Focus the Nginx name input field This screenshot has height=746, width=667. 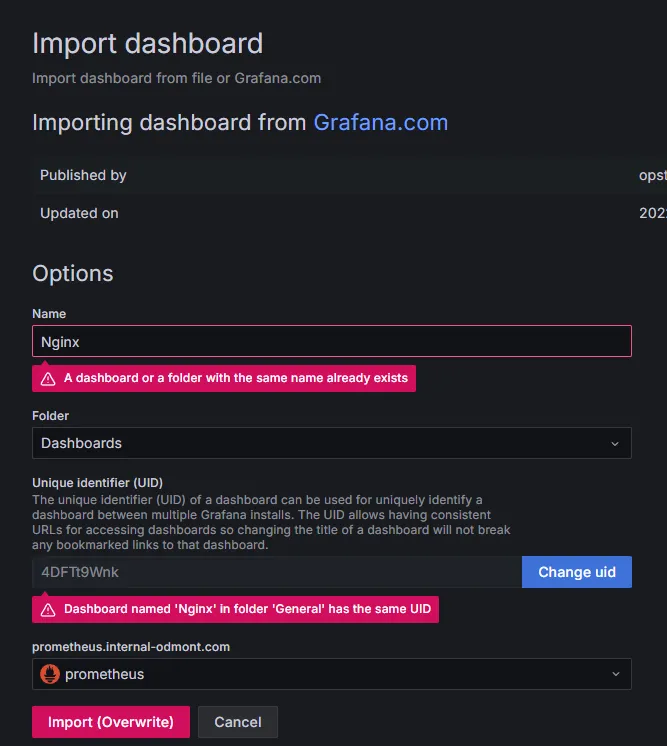click(332, 341)
